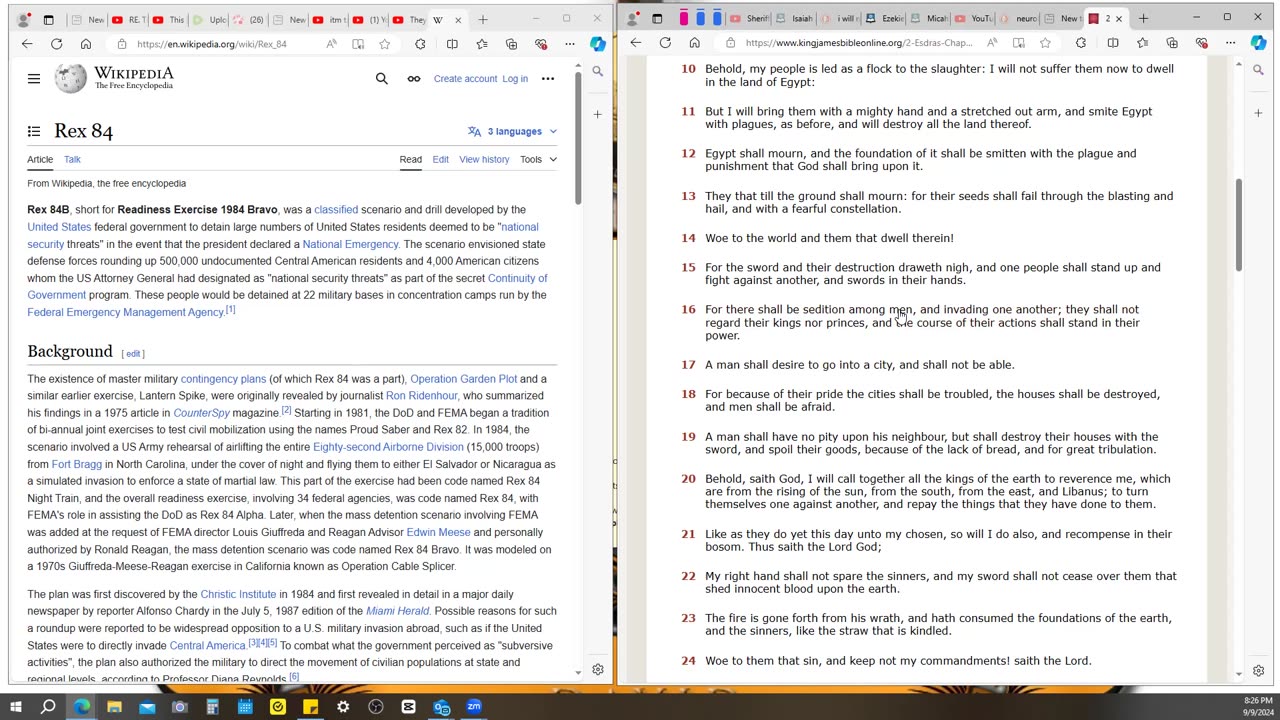Open Zoom app from the taskbar
The width and height of the screenshot is (1280, 720).
pos(474,707)
